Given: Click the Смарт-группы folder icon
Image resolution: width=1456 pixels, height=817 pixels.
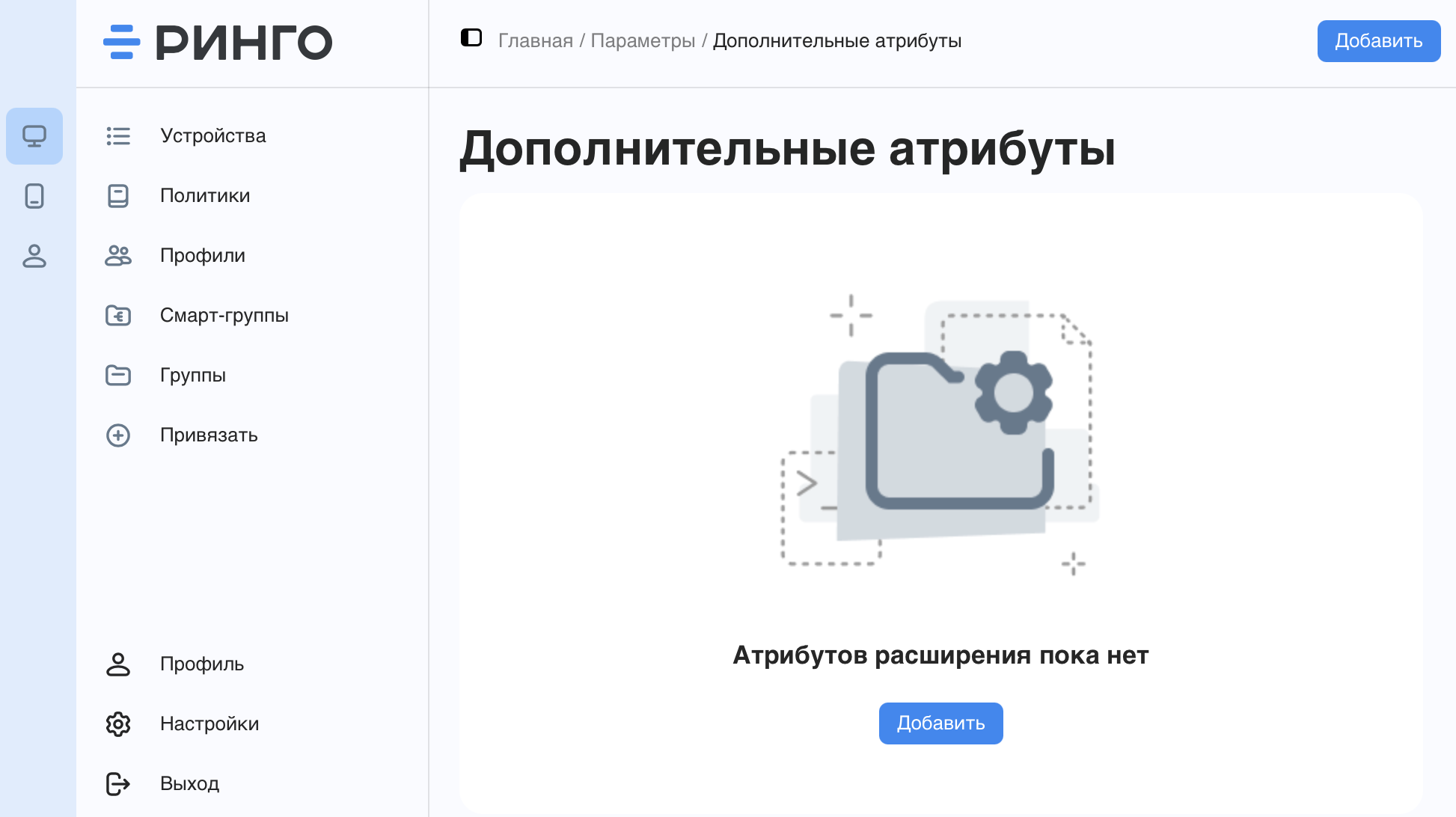Looking at the screenshot, I should pyautogui.click(x=118, y=316).
